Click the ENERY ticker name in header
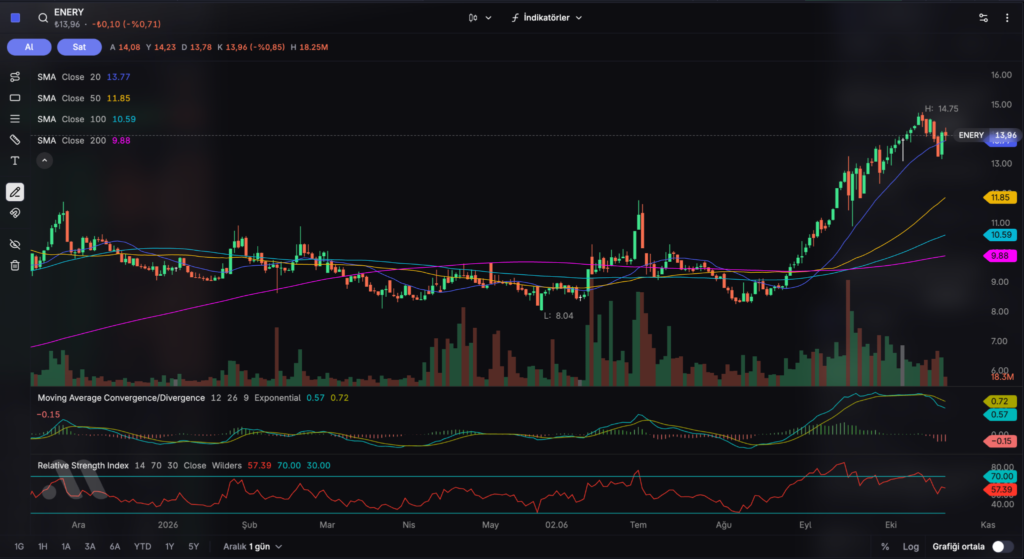 tap(69, 12)
